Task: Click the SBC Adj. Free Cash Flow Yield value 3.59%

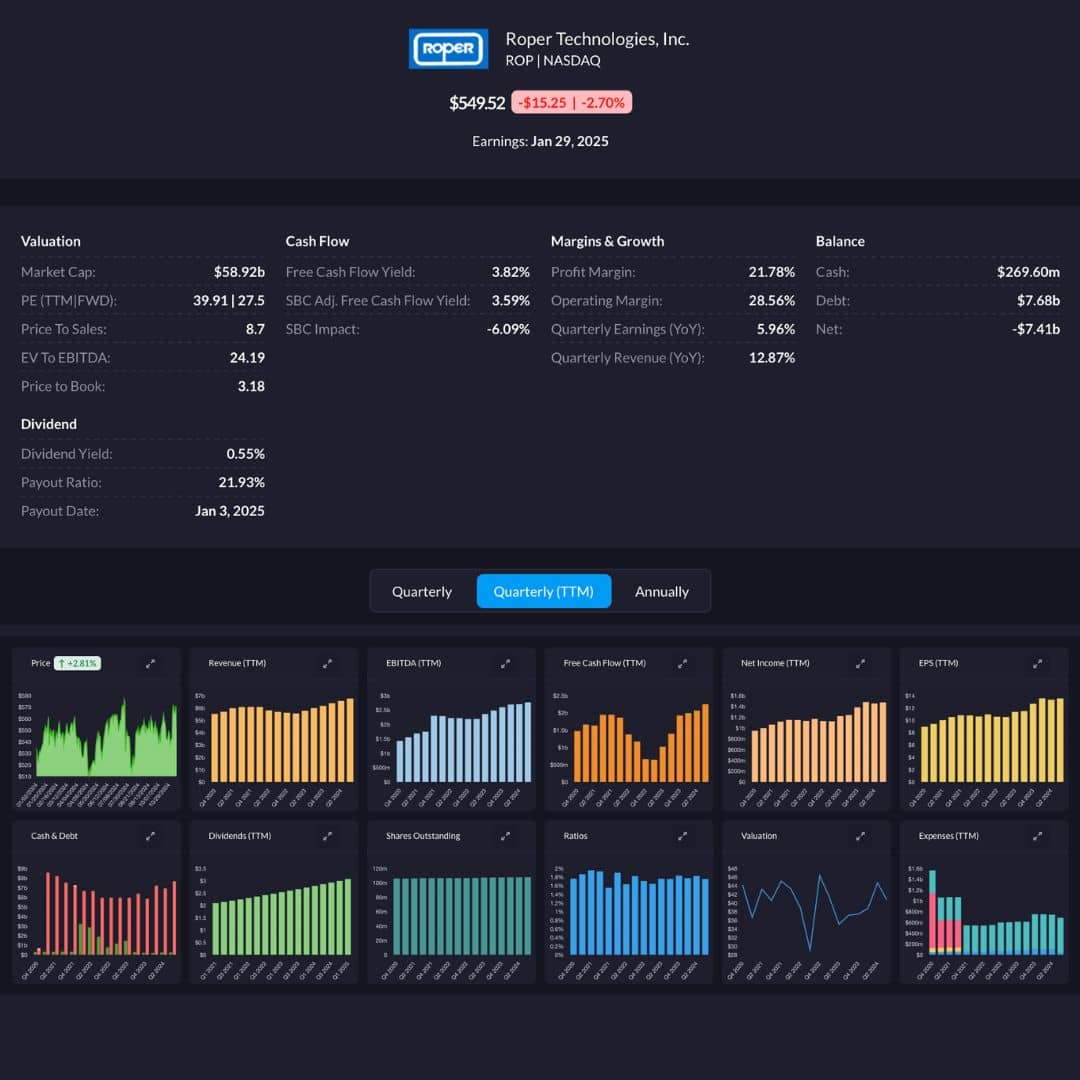Action: 510,300
